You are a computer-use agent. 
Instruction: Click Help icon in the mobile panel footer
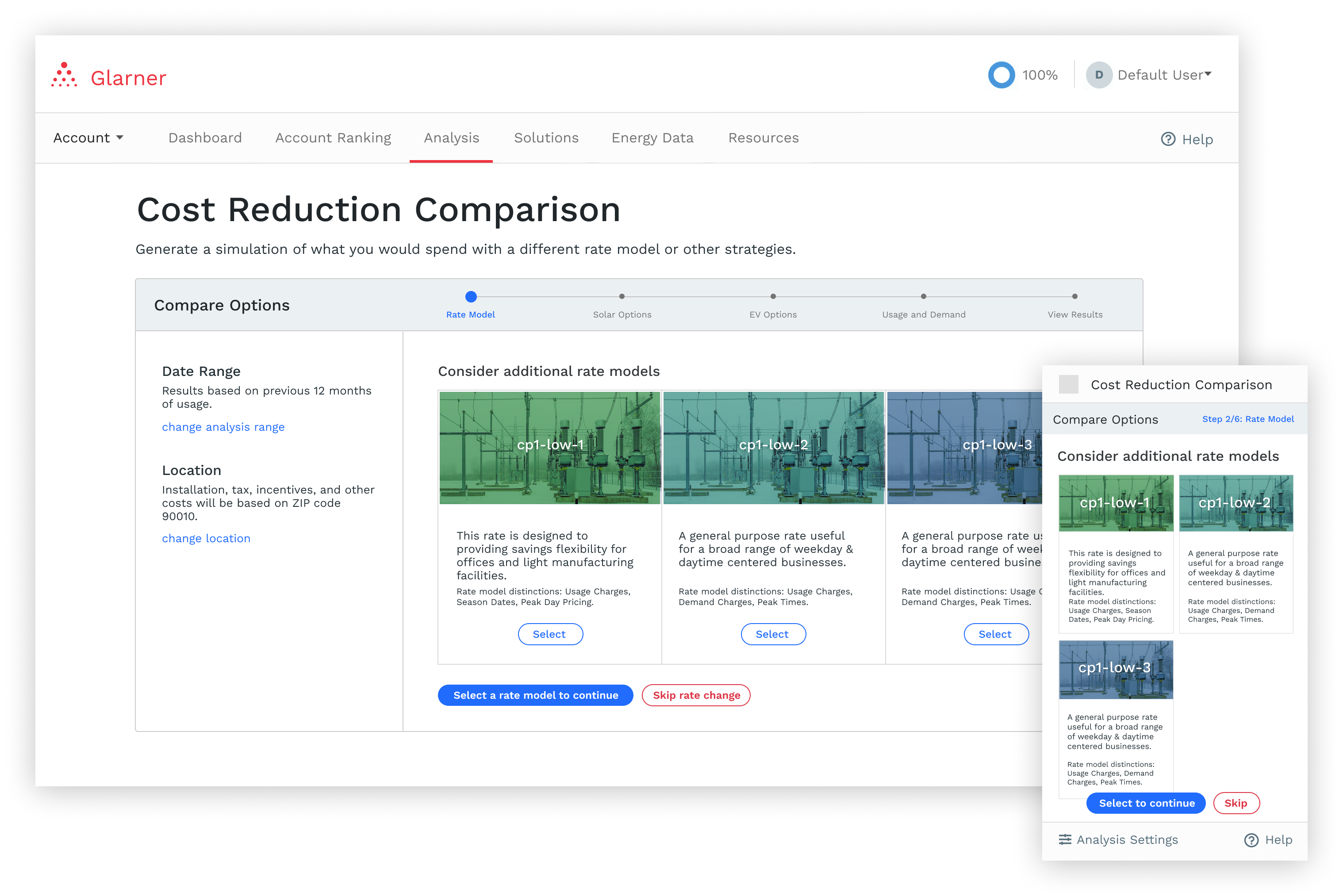(x=1251, y=839)
